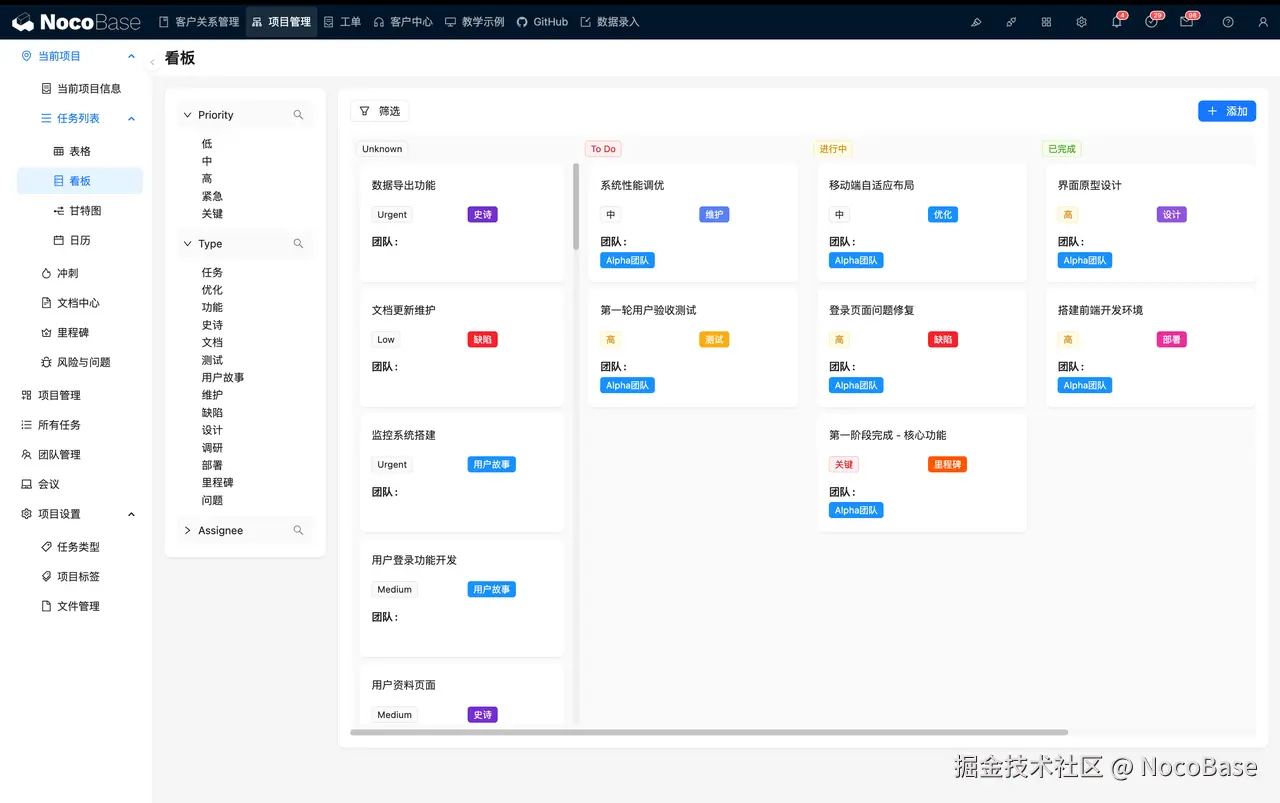
Task: Open the help question mark icon
Action: click(1228, 21)
